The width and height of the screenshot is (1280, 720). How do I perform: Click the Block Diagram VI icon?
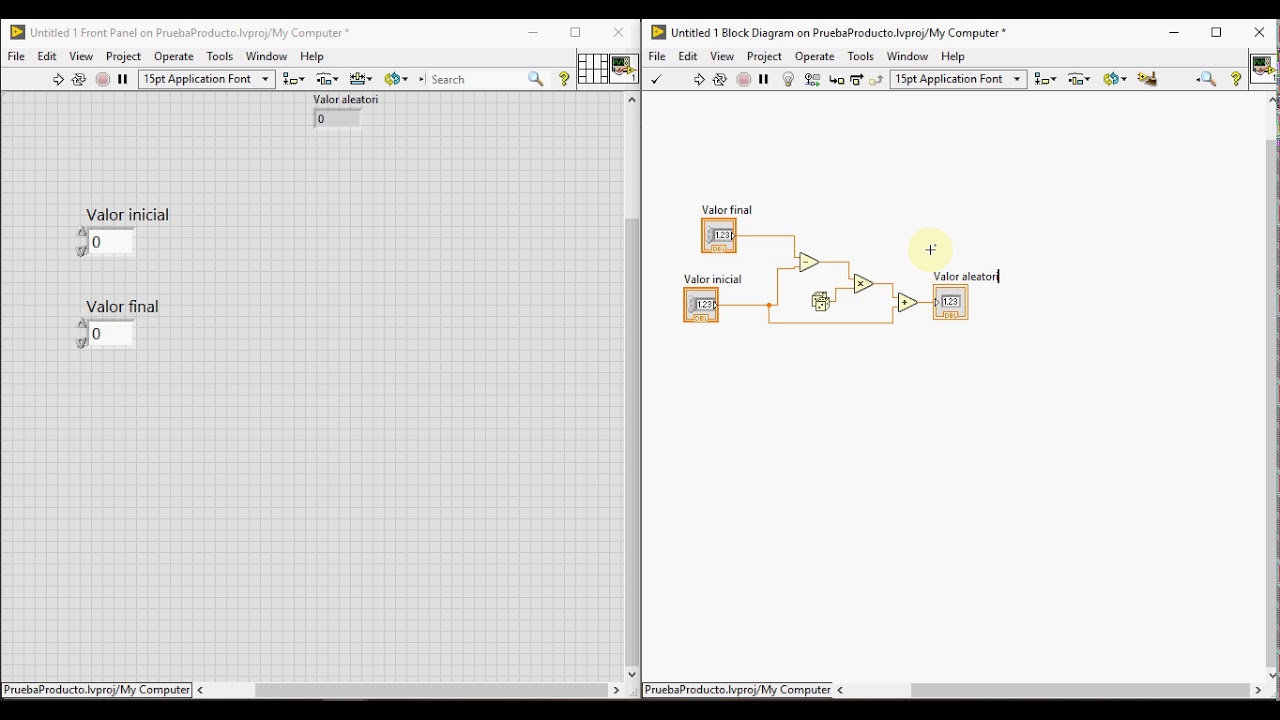1264,68
